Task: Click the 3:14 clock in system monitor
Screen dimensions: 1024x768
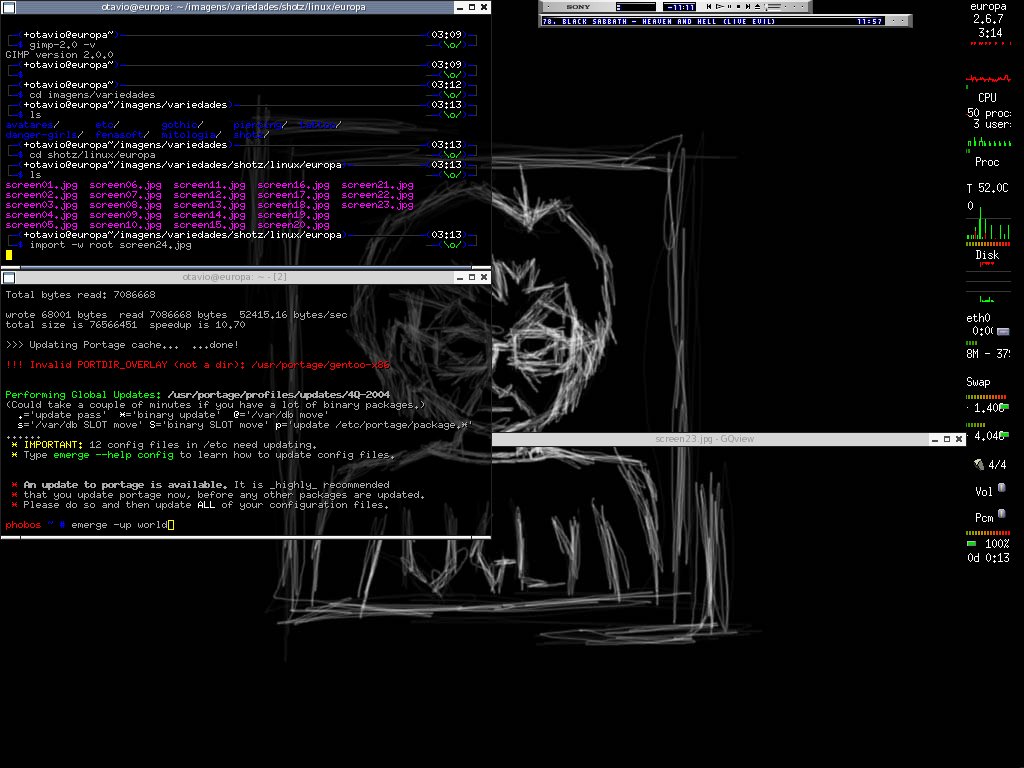Action: click(990, 33)
